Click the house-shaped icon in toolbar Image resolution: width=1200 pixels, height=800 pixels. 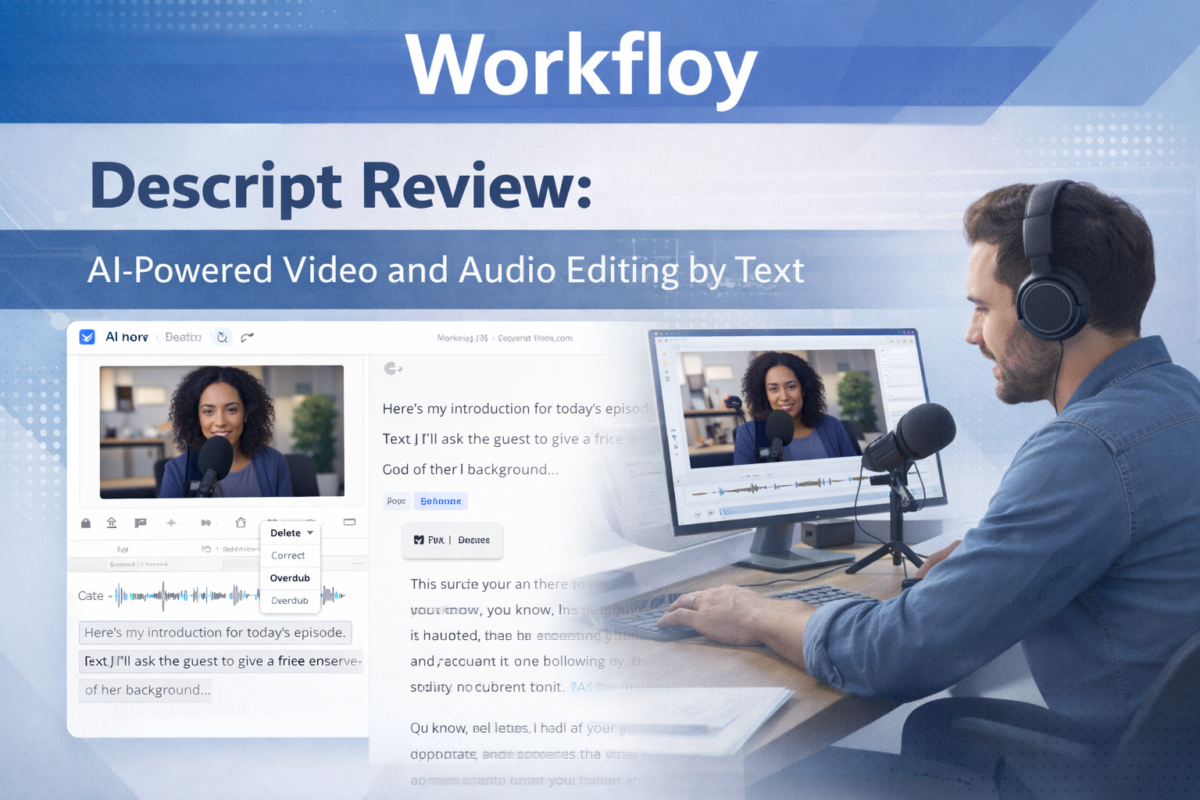point(240,522)
